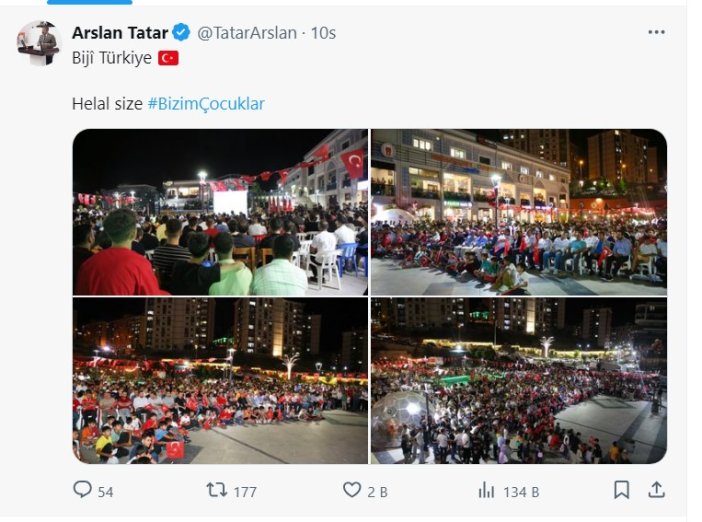The image size is (702, 522).
Task: Open the three-dot more options menu
Action: click(656, 32)
